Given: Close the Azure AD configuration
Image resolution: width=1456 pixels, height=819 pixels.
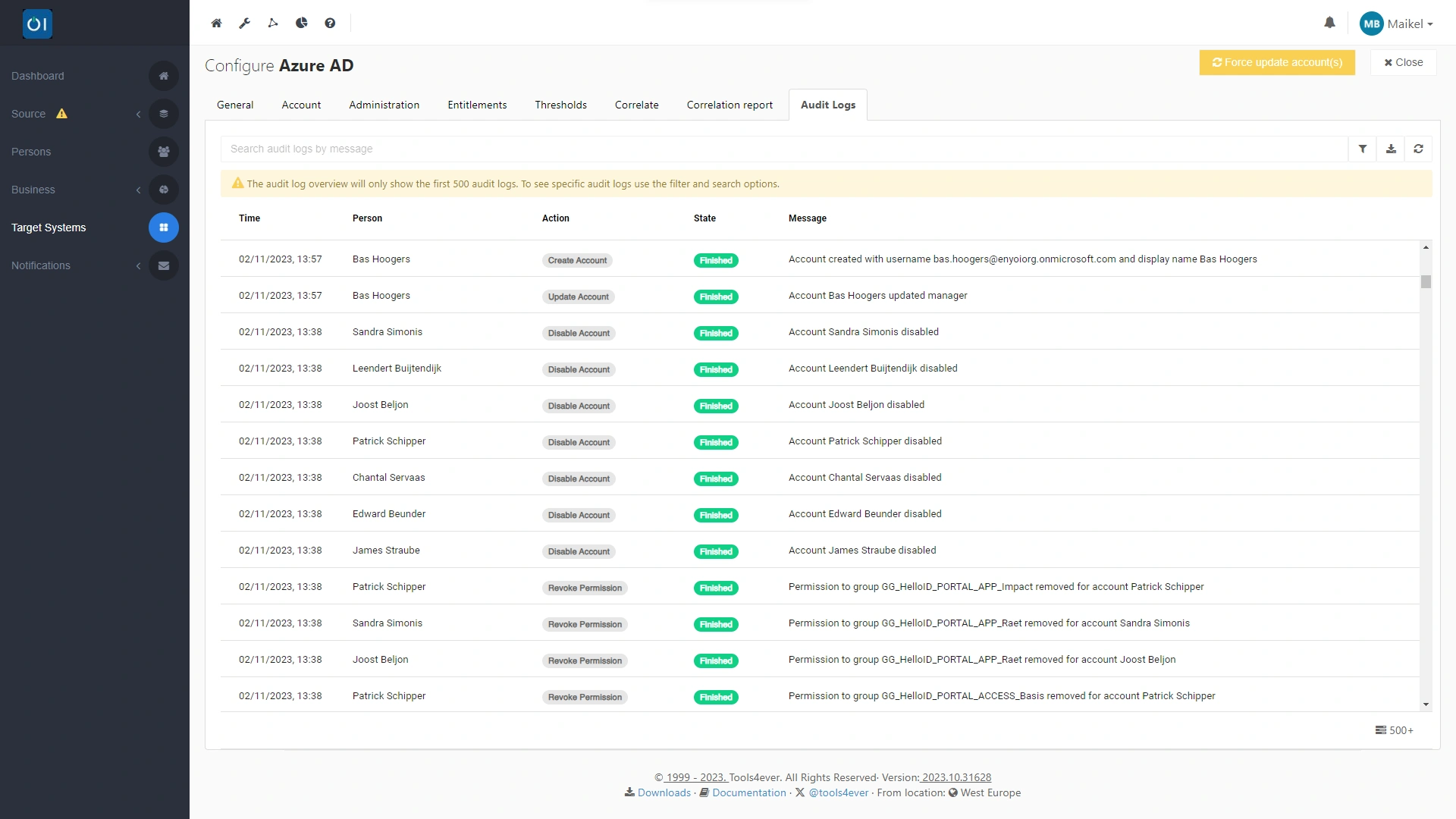Looking at the screenshot, I should click(x=1404, y=62).
